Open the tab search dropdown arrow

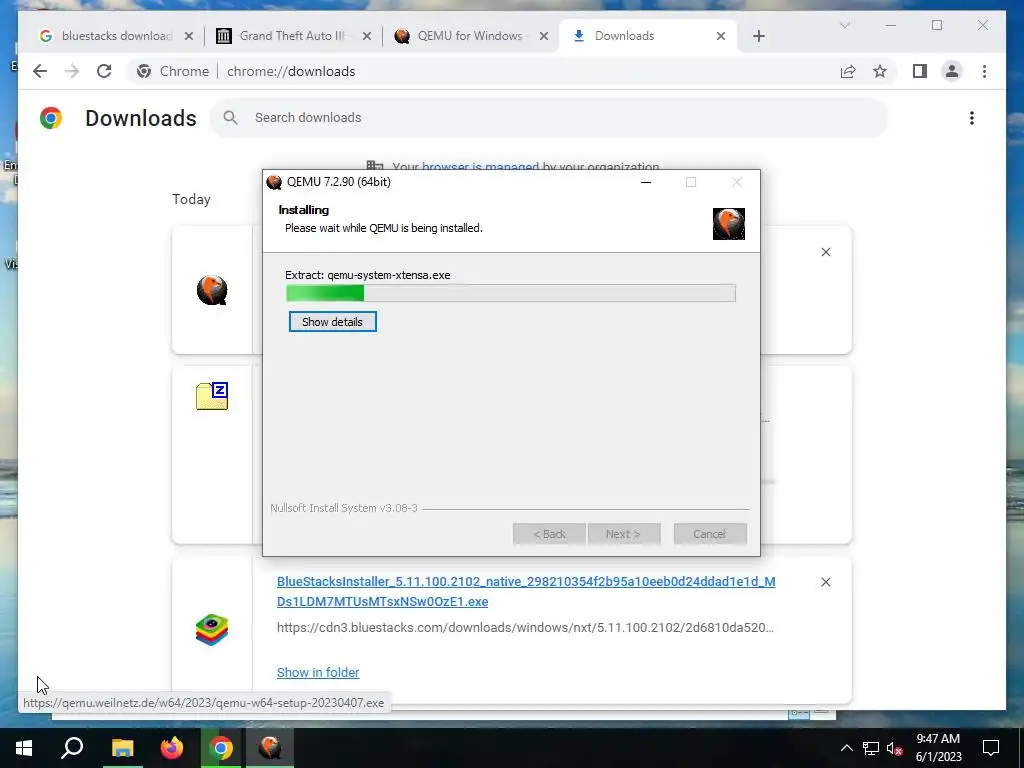(844, 25)
